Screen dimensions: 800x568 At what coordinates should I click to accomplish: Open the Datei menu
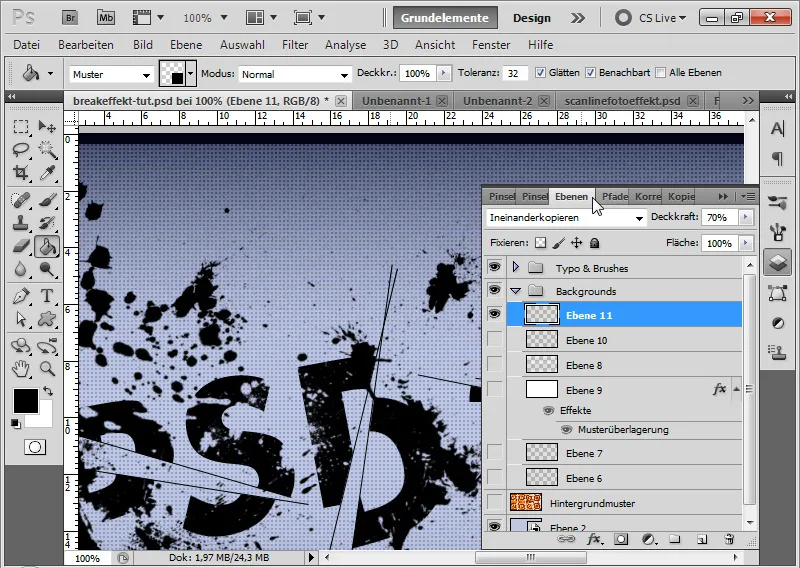pyautogui.click(x=27, y=45)
